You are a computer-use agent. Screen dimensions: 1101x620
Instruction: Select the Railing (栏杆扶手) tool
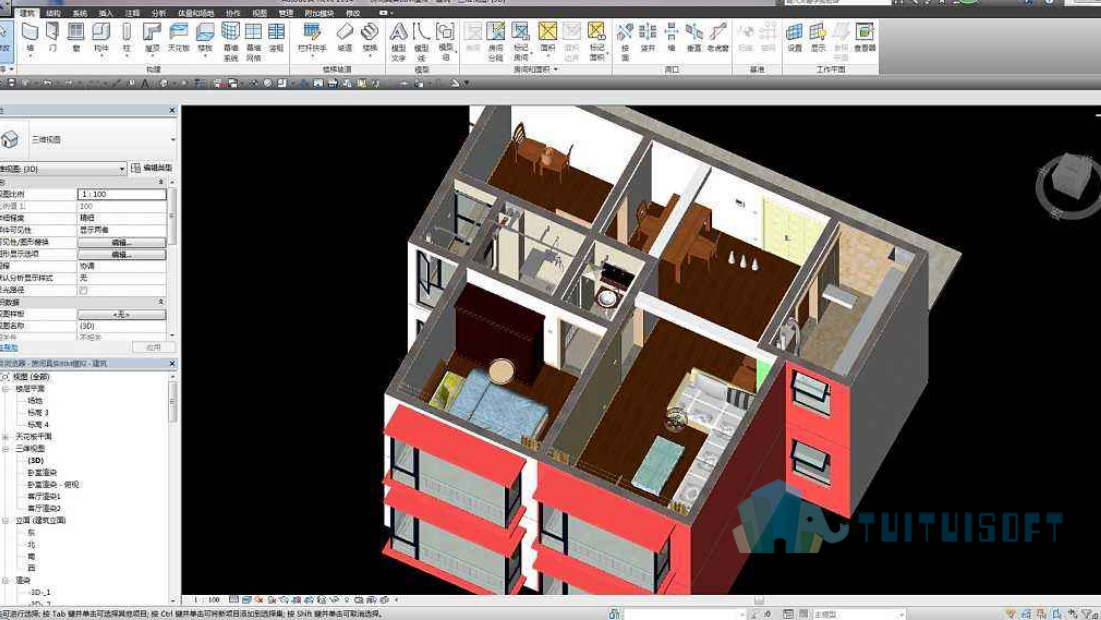tap(312, 37)
